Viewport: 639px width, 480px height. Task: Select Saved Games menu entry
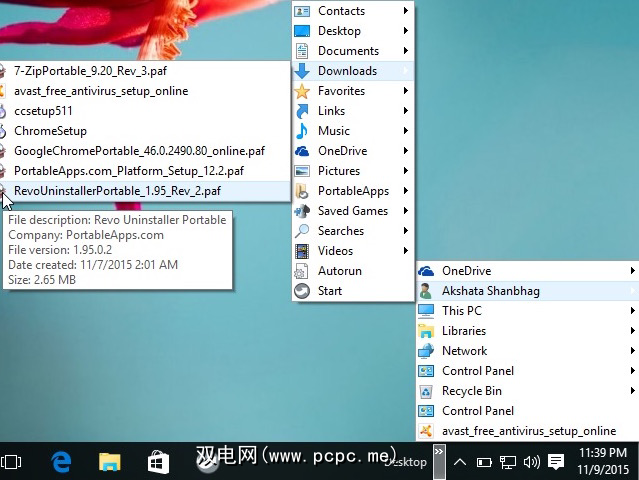tap(353, 211)
